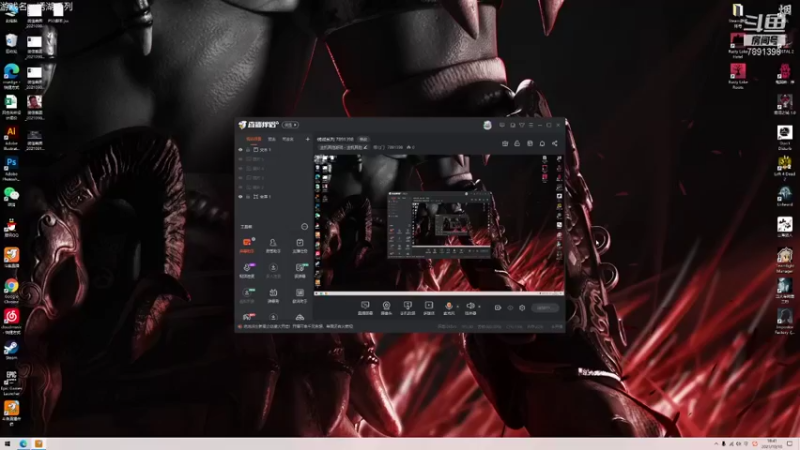Open the person-silhouette tool in the toolbox
The width and height of the screenshot is (800, 450).
click(273, 245)
